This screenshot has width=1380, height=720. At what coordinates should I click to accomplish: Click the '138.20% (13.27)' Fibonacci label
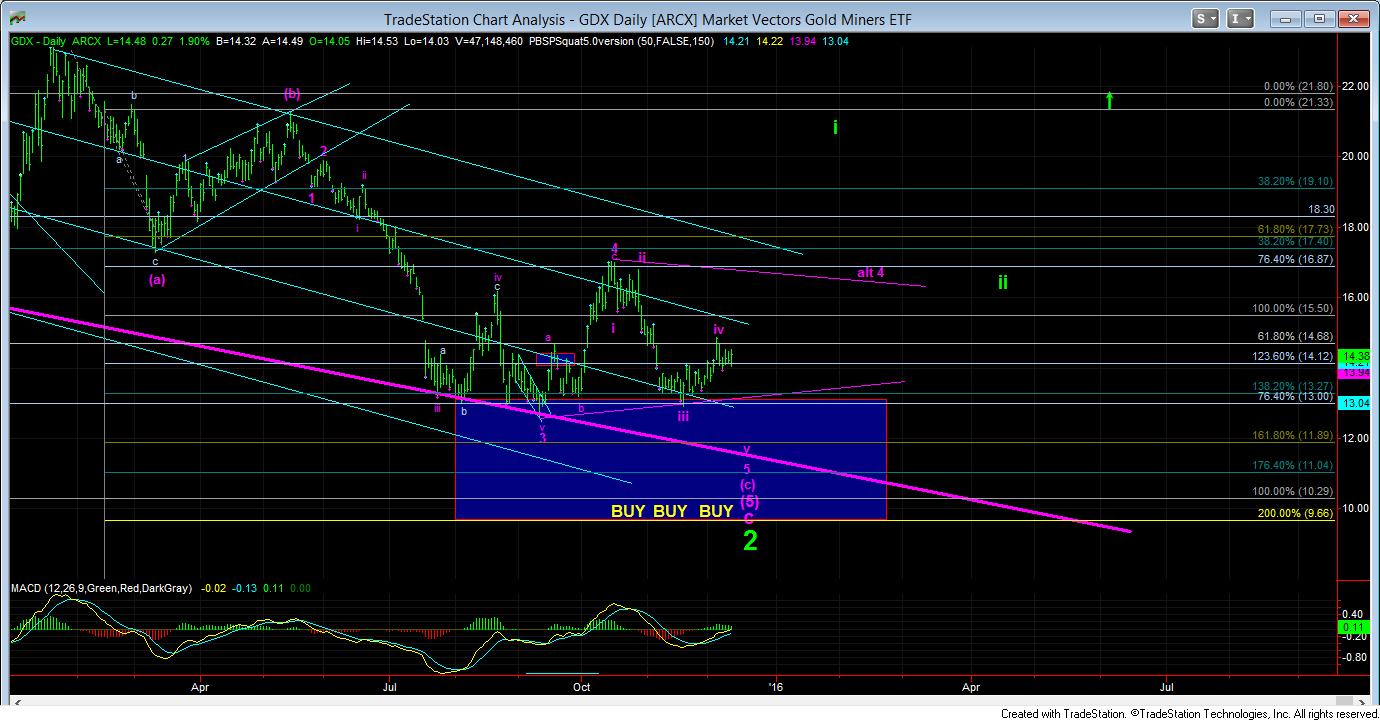[1294, 385]
